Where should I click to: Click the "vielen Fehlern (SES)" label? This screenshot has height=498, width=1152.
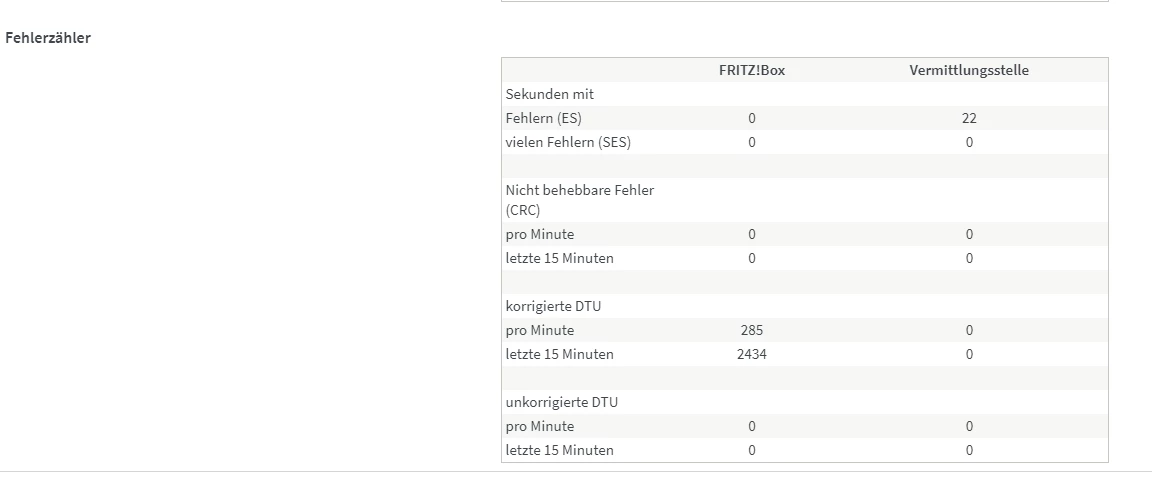[x=568, y=142]
